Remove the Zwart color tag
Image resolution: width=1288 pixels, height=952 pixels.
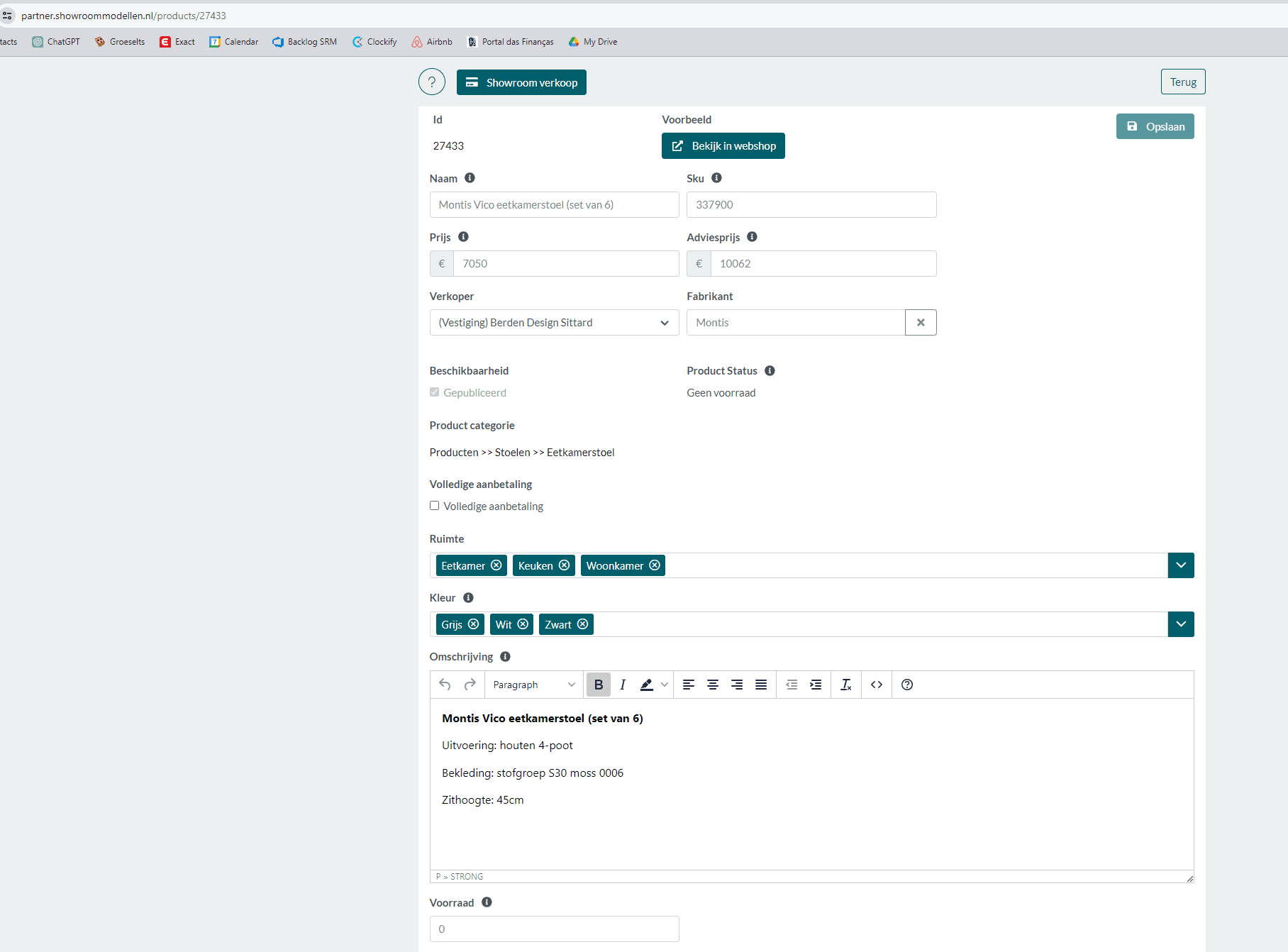tap(582, 624)
